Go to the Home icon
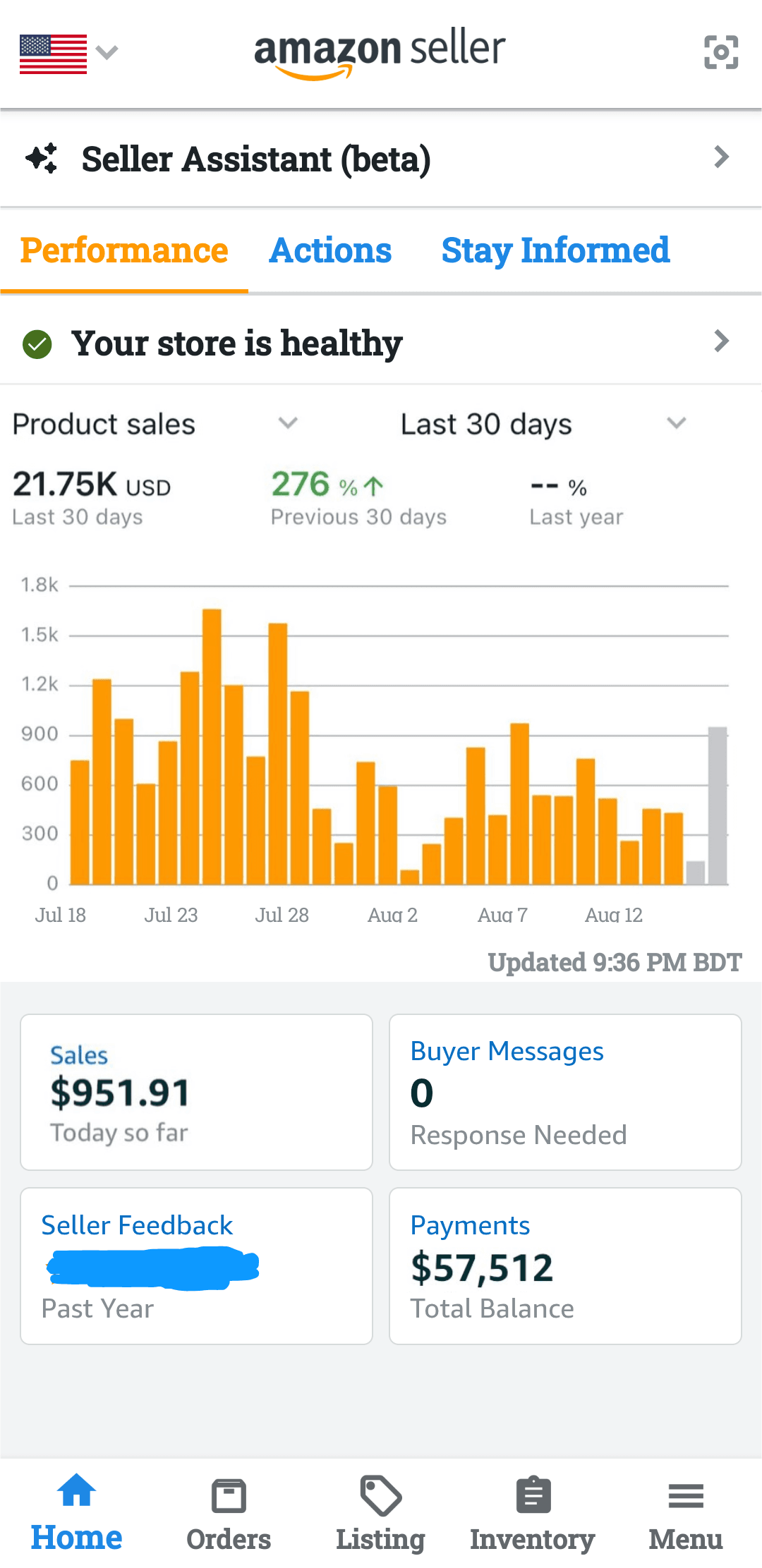 pyautogui.click(x=76, y=1491)
